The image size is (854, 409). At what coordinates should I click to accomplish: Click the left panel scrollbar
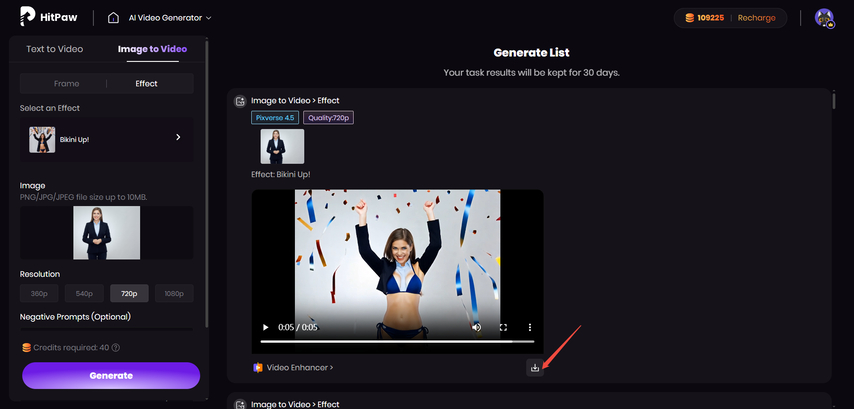(206, 182)
